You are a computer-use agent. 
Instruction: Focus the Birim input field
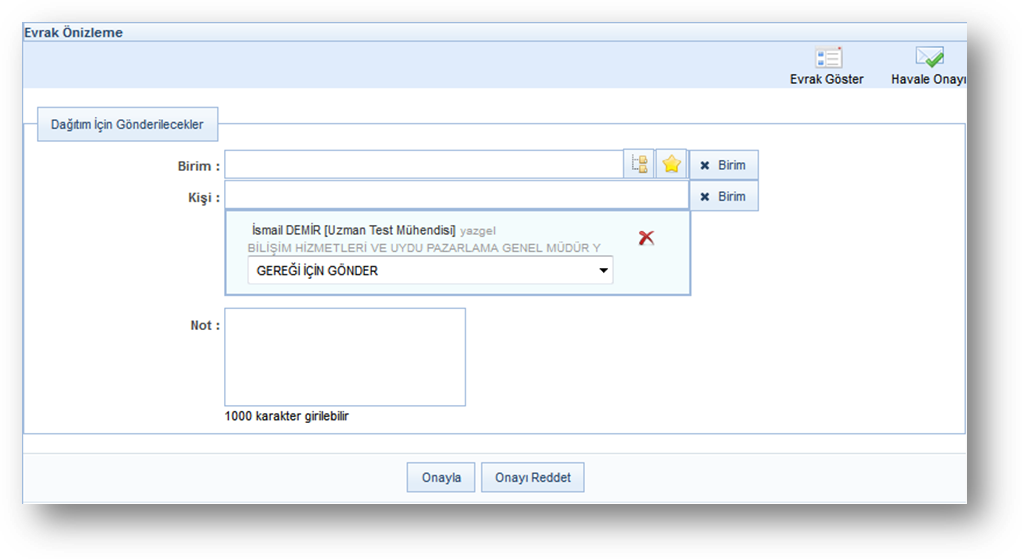point(424,164)
